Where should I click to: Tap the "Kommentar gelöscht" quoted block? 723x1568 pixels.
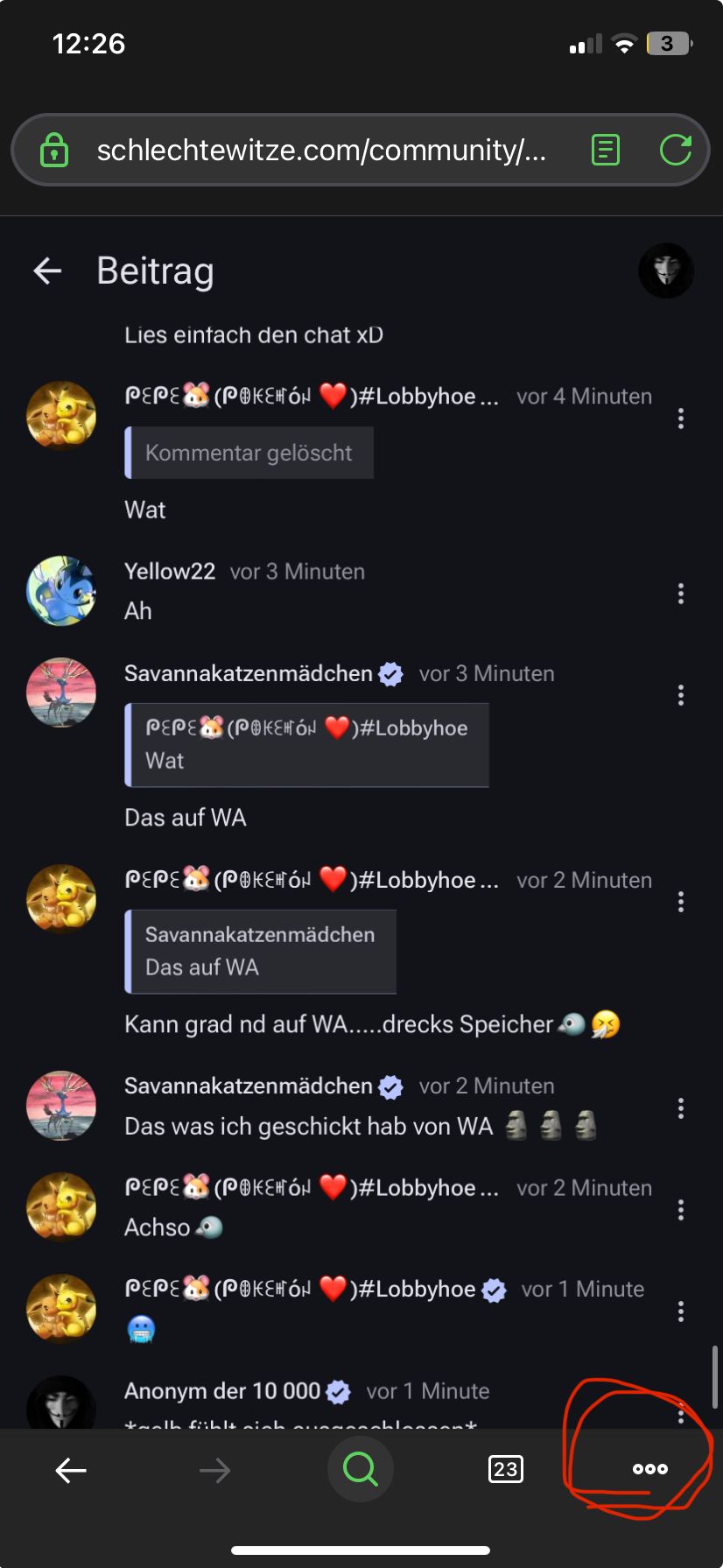[x=249, y=453]
